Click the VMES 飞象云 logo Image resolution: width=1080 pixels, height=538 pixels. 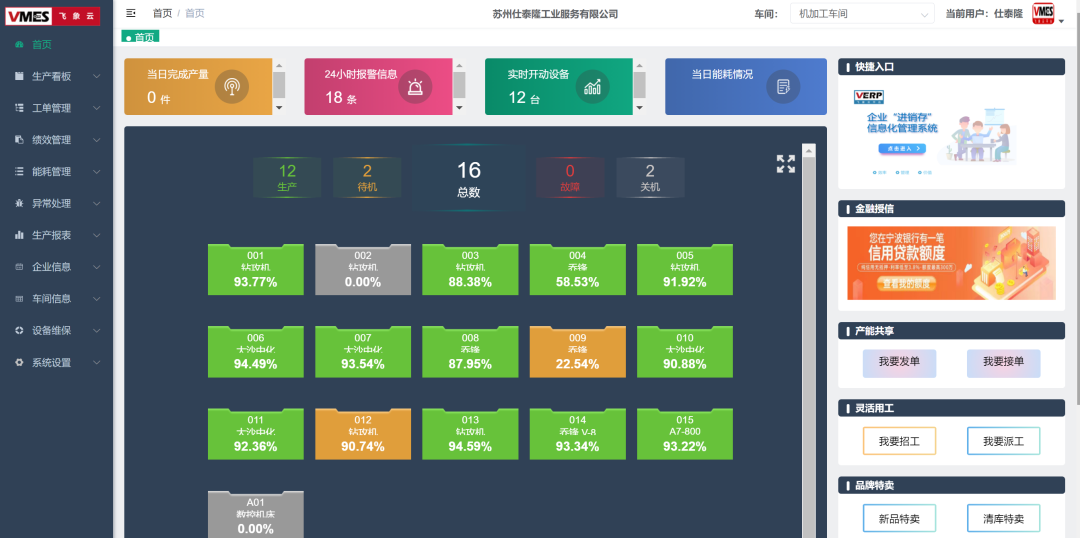[x=52, y=16]
